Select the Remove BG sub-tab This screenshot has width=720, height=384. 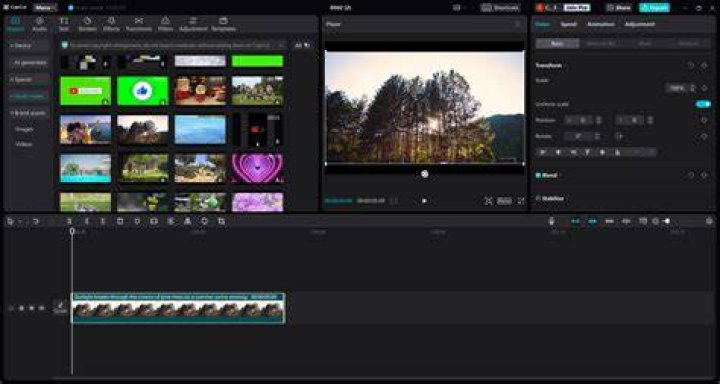click(601, 44)
